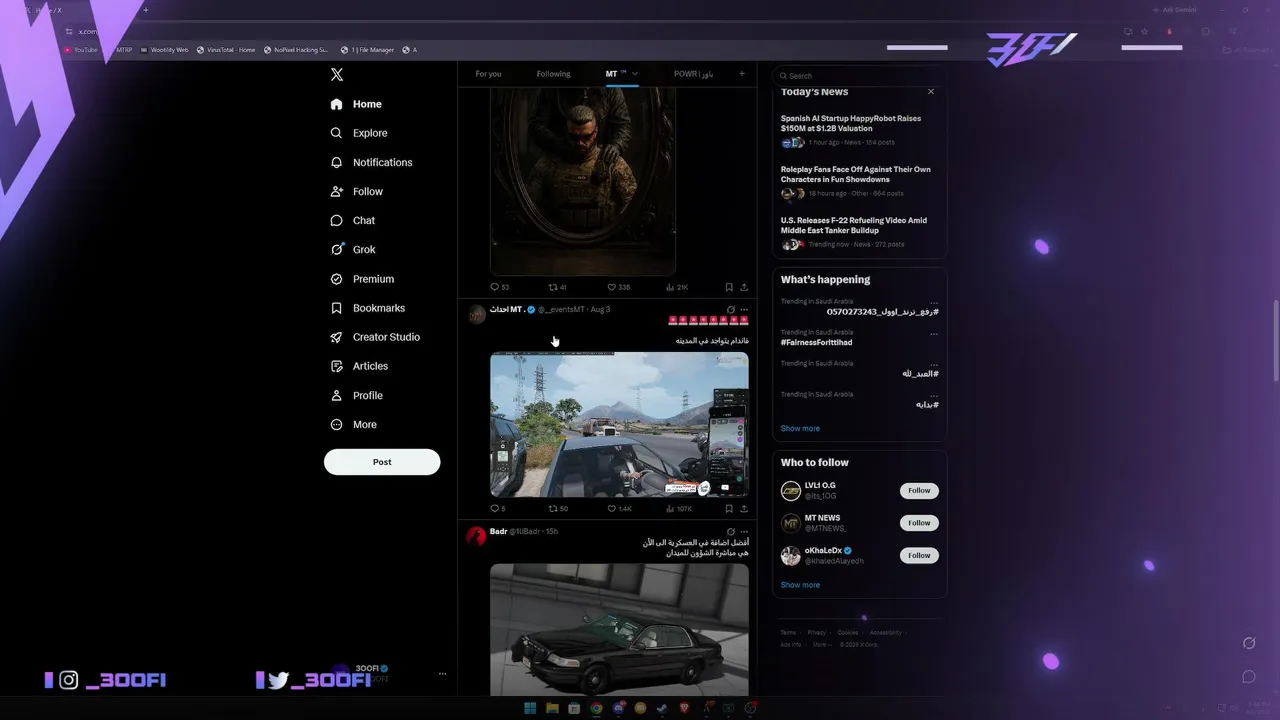The width and height of the screenshot is (1280, 720).
Task: Bookmark the MT events post
Action: [729, 509]
